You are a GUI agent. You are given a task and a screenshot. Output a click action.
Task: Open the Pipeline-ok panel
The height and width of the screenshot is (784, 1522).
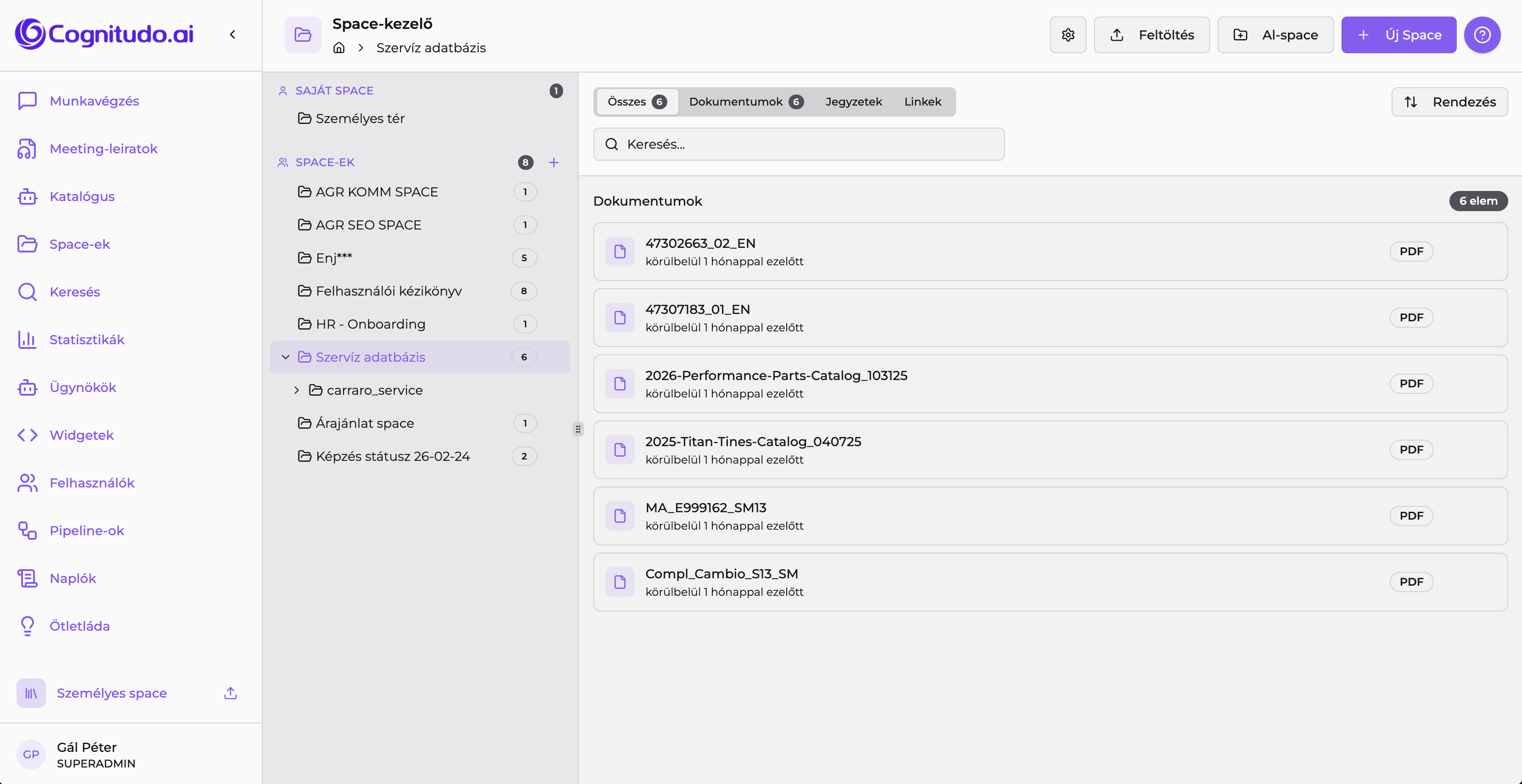pyautogui.click(x=86, y=530)
